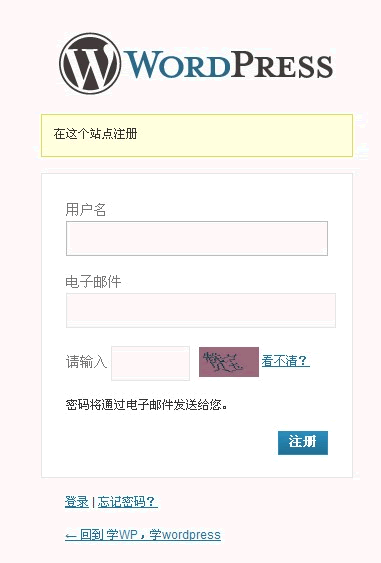Open the 登录 login link
Viewport: 381px width, 563px height.
click(x=76, y=502)
